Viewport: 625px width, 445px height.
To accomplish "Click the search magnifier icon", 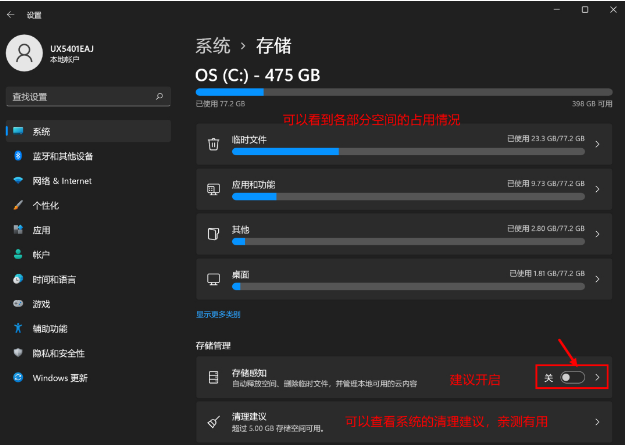I will (159, 97).
